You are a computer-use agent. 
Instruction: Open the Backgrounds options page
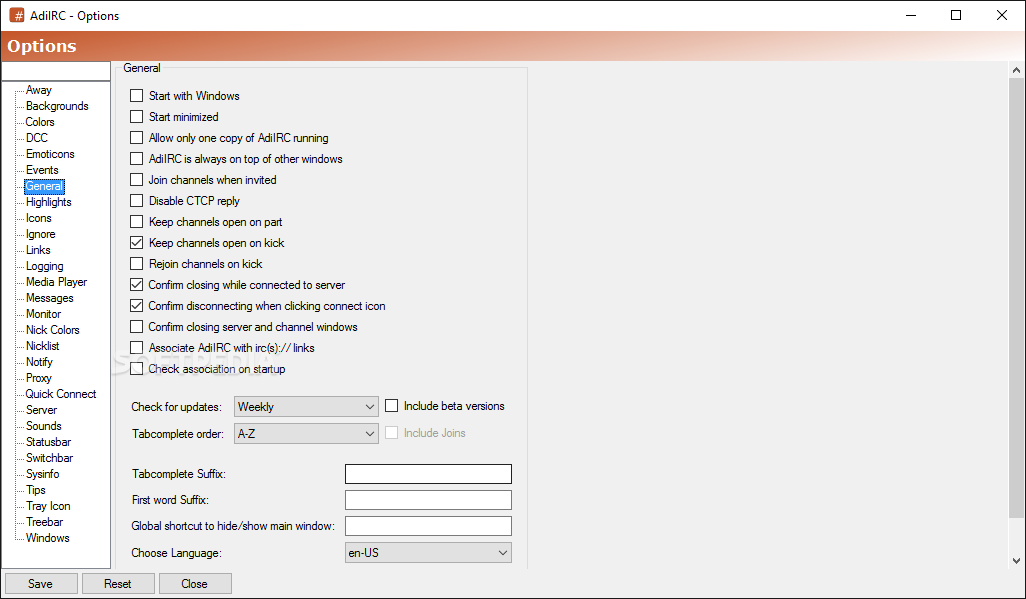click(57, 106)
